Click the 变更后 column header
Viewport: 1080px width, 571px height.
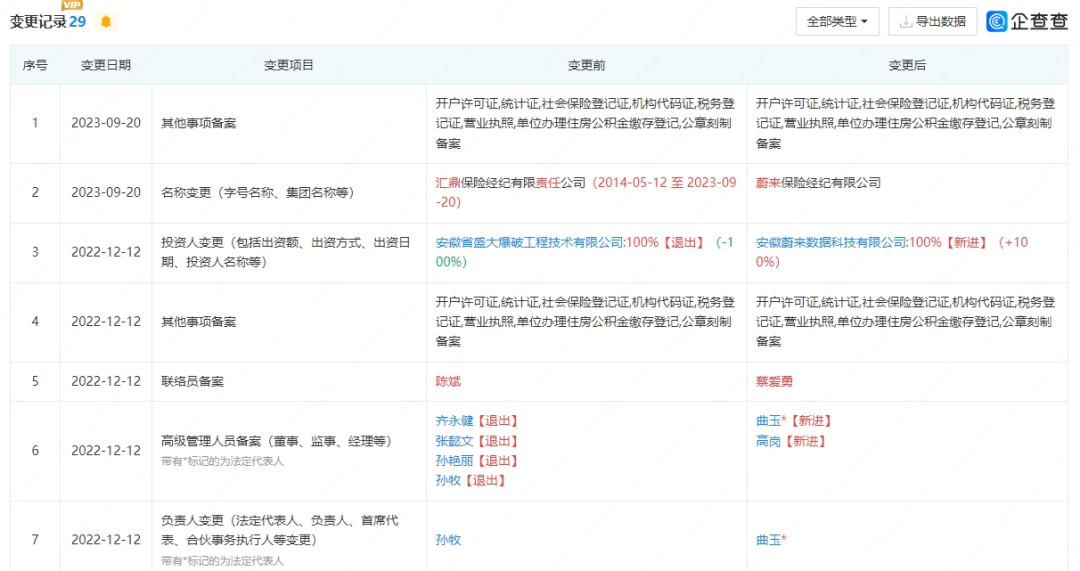(907, 65)
